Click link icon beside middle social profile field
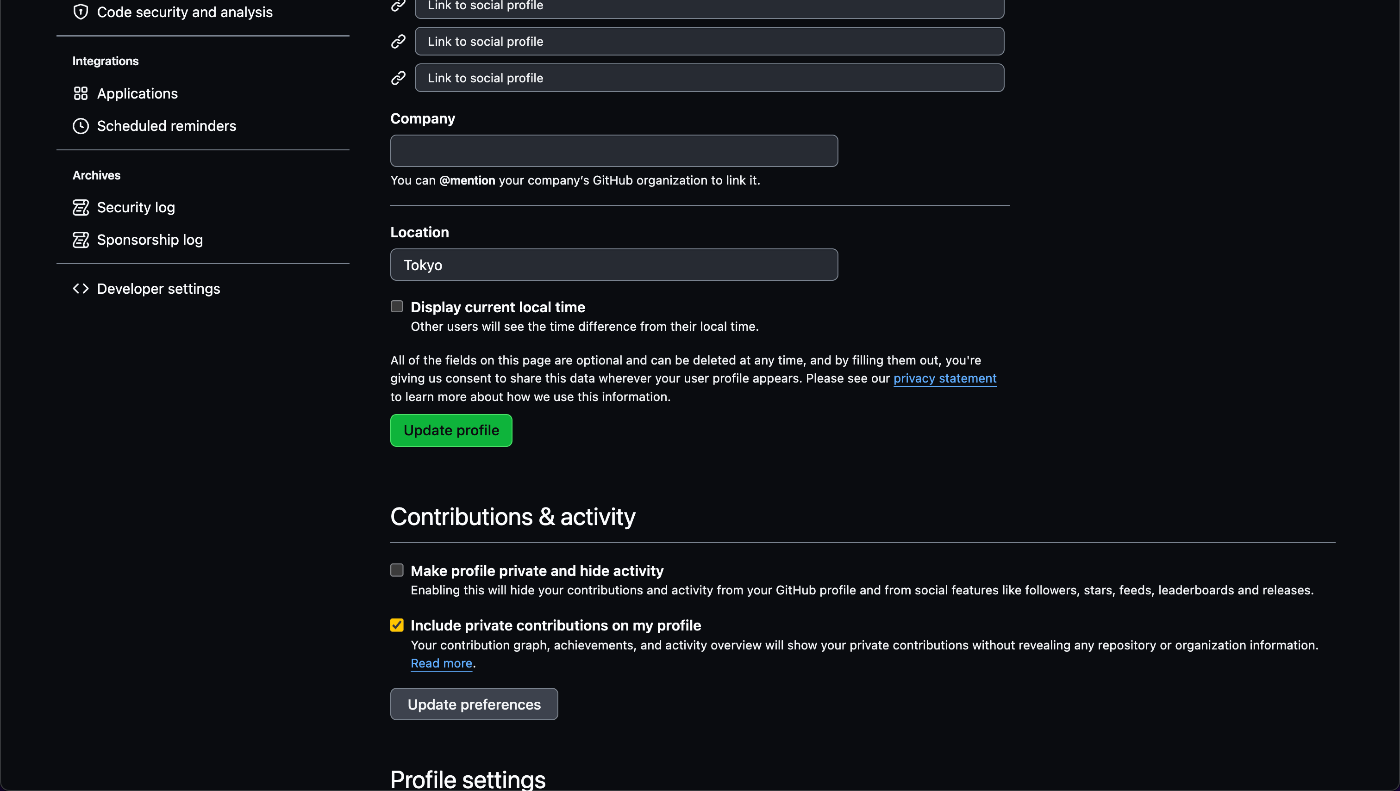The image size is (1400, 791). click(x=398, y=41)
